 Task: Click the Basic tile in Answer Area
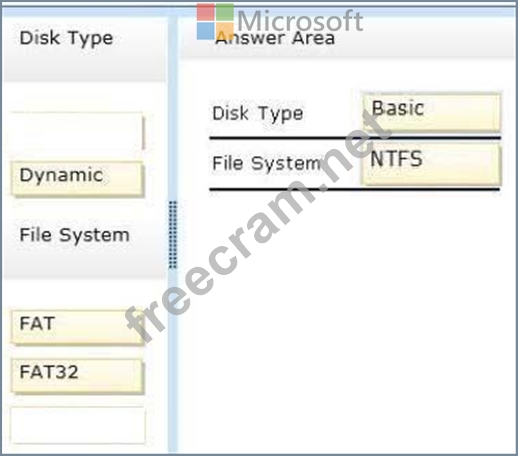coord(432,113)
